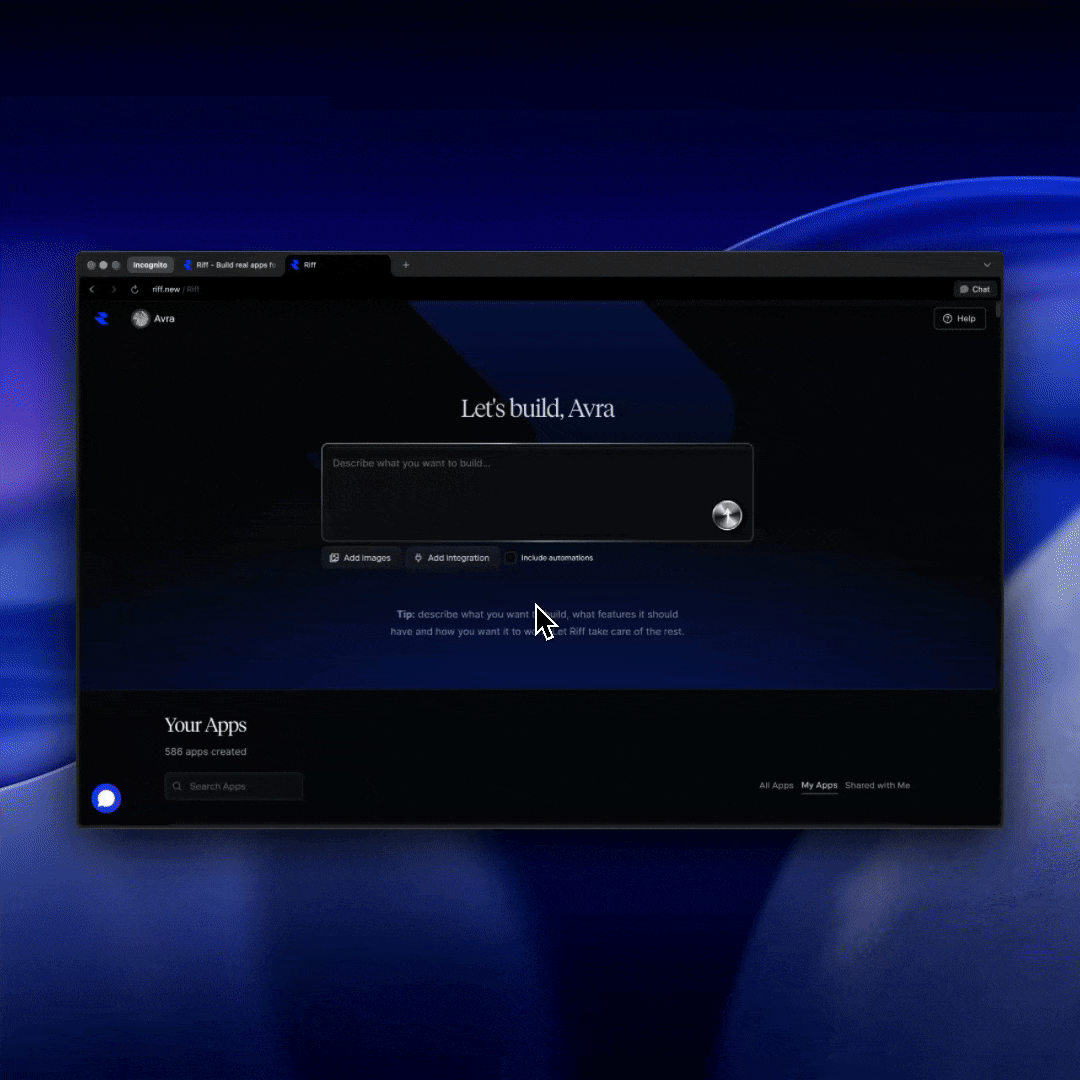Viewport: 1080px width, 1080px height.
Task: Switch to the 'Riff - Build real apps' browser tab
Action: [x=229, y=265]
